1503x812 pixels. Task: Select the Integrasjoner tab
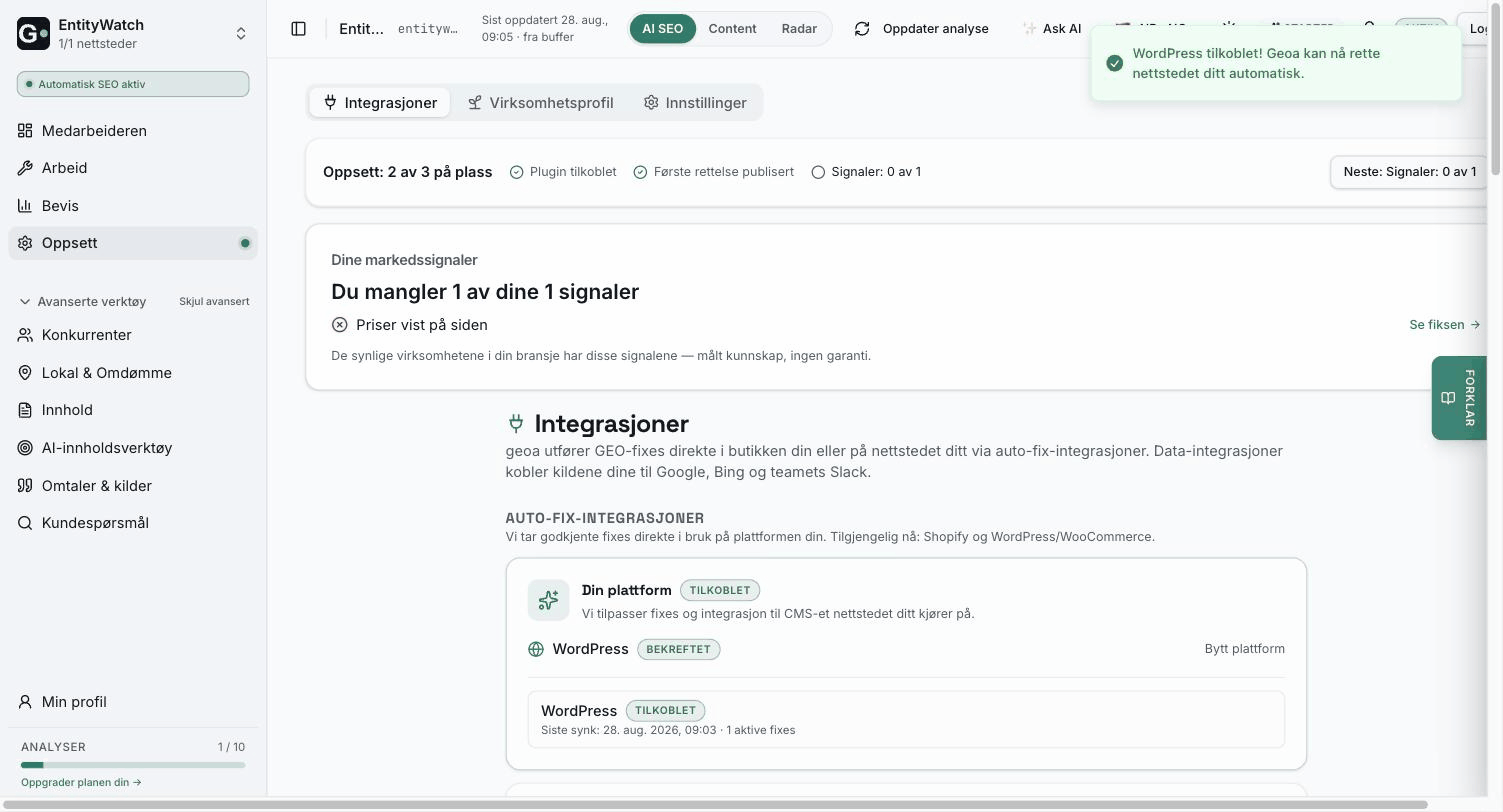tap(380, 103)
